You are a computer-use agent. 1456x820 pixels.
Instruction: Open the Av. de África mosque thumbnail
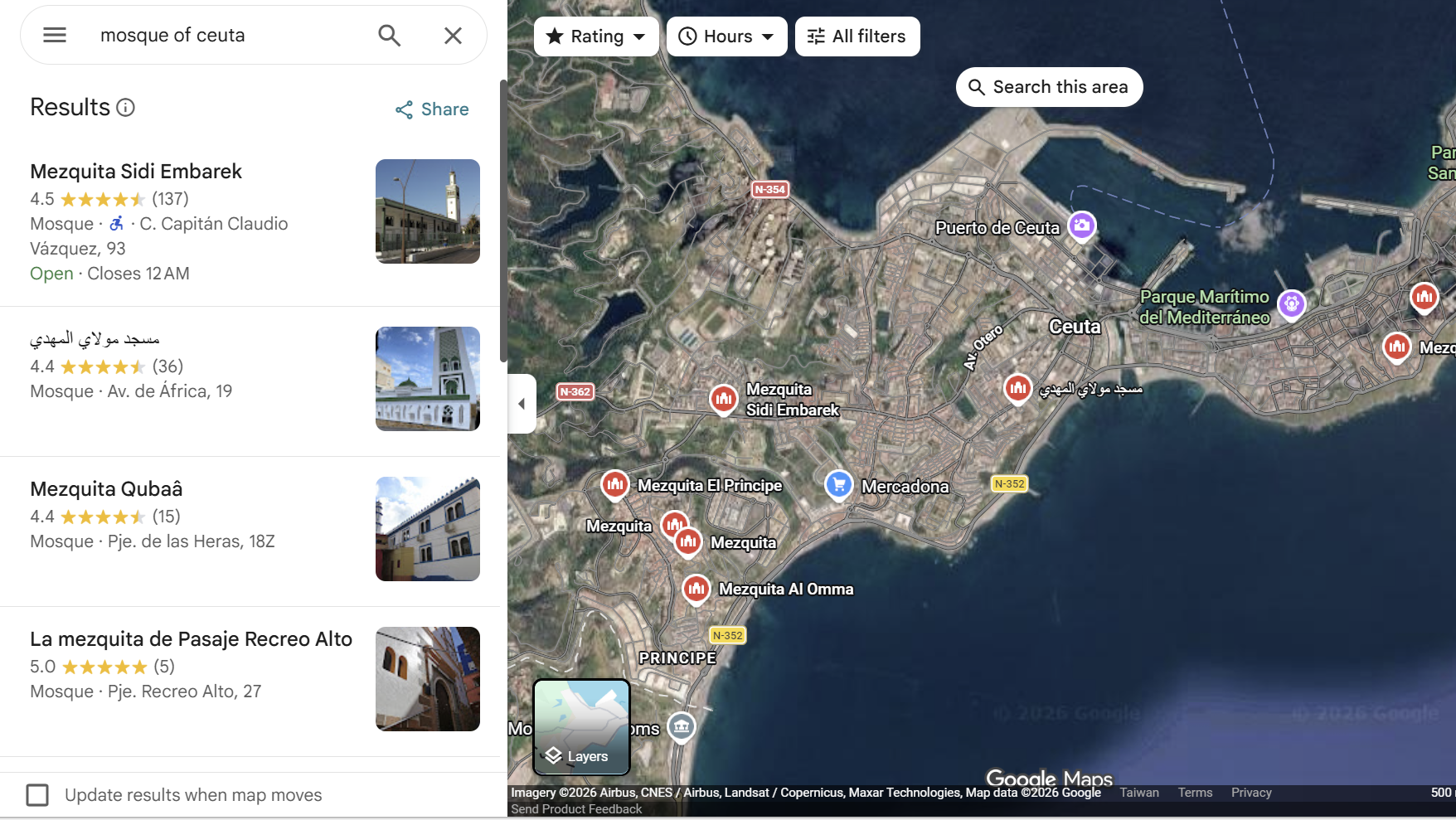[x=428, y=379]
